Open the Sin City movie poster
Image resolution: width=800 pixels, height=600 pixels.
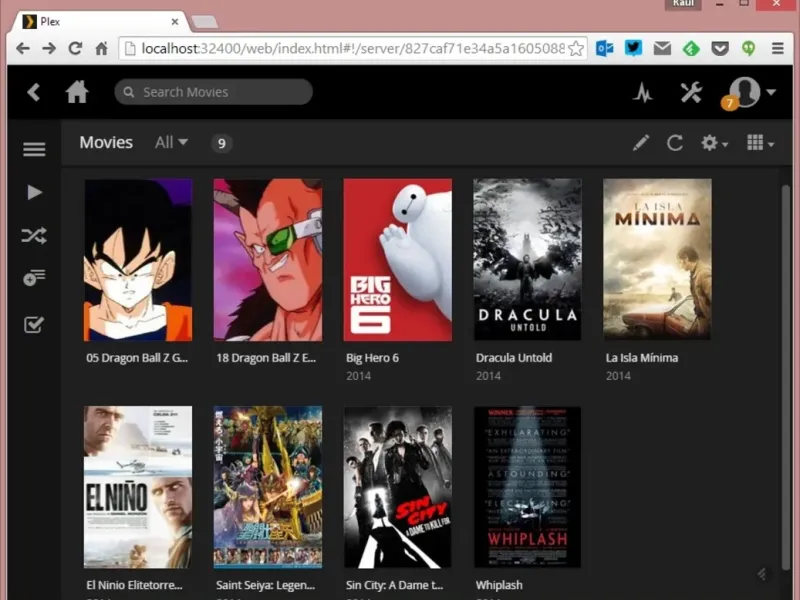click(x=397, y=487)
